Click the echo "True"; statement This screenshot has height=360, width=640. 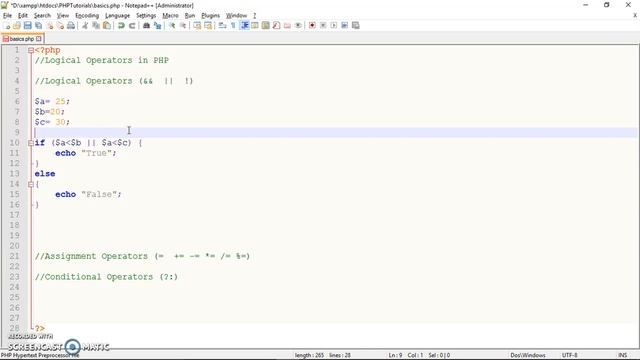tap(86, 153)
